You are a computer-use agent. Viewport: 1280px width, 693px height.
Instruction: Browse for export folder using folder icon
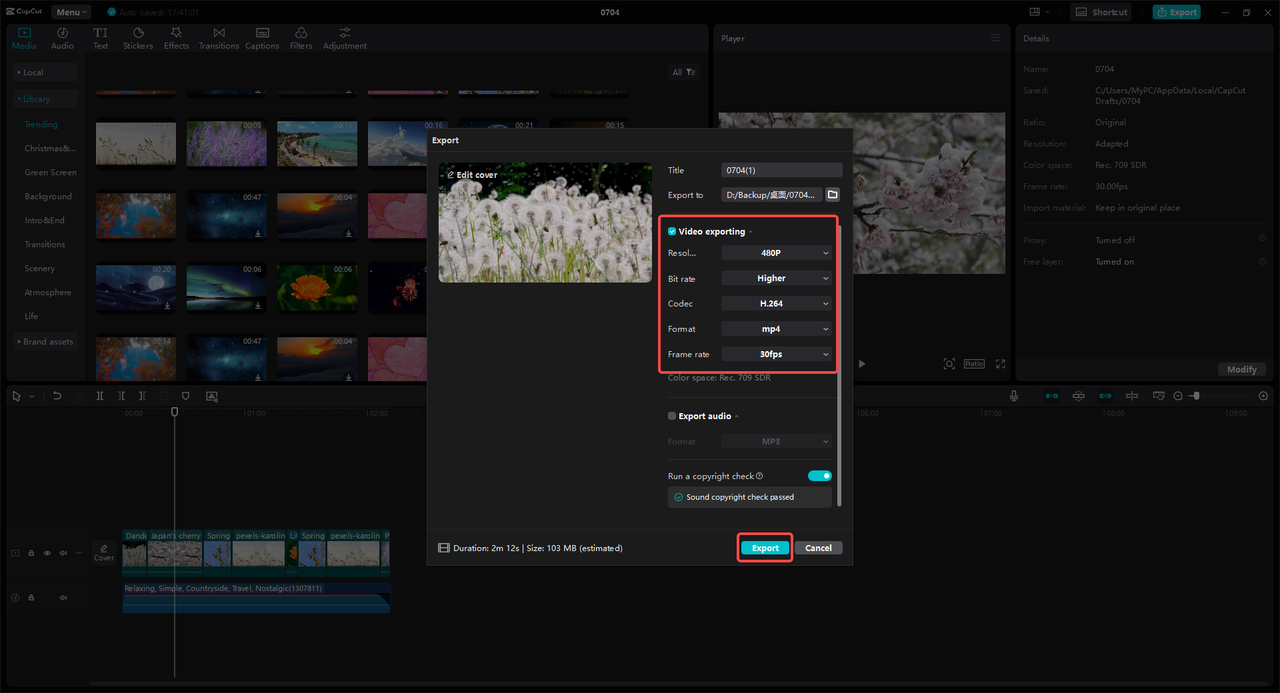833,195
